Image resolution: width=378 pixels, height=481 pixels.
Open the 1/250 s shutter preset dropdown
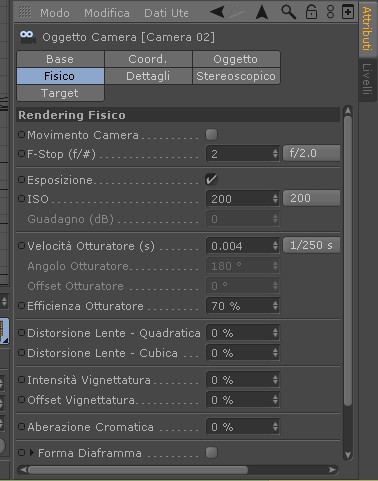[311, 245]
